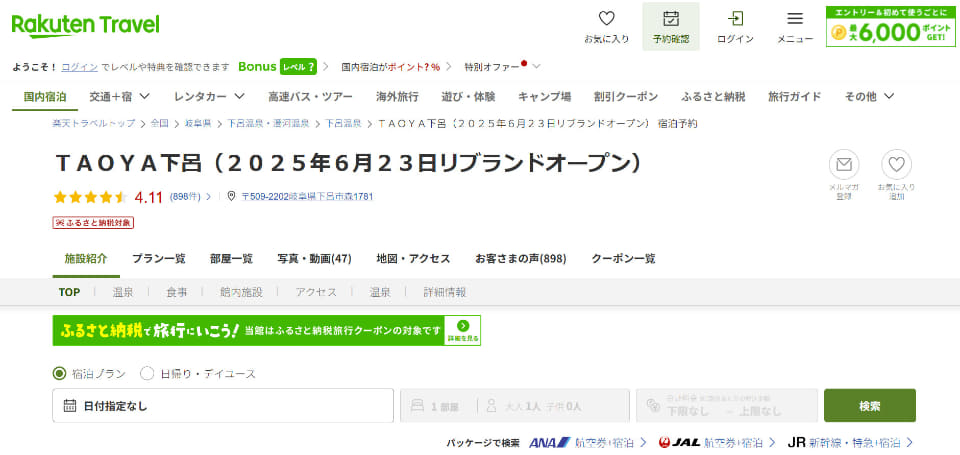Click the メルマガ登録 envelope icon
Screen dimensions: 960x455
point(844,164)
